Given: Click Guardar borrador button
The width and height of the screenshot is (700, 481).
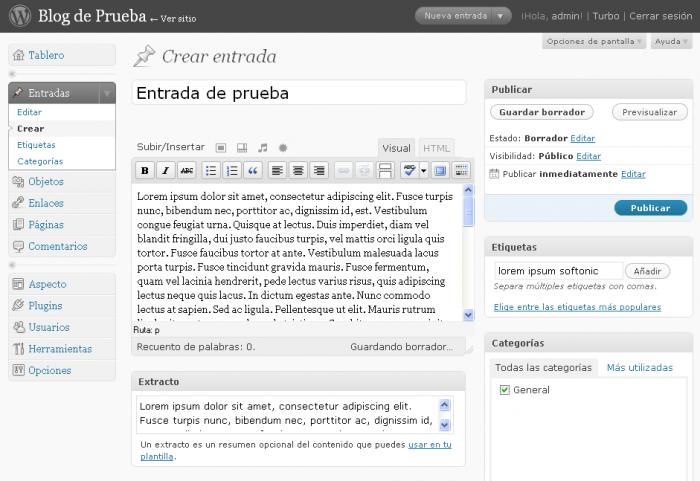Looking at the screenshot, I should [x=542, y=112].
